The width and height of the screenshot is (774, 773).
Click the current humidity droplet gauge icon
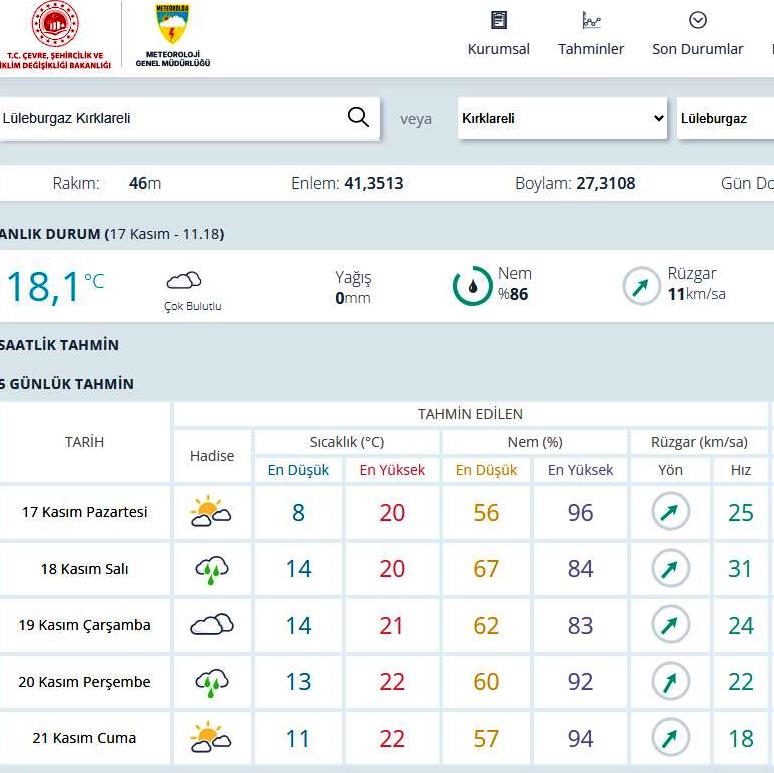coord(472,286)
